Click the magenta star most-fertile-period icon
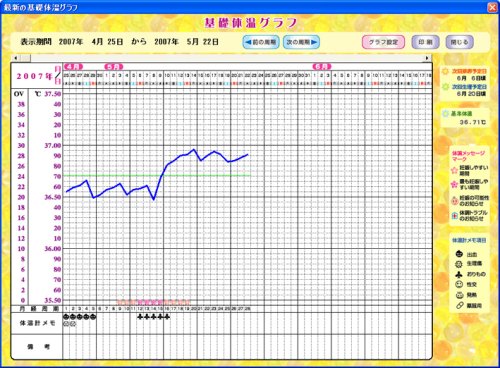The image size is (500, 368). point(454,184)
